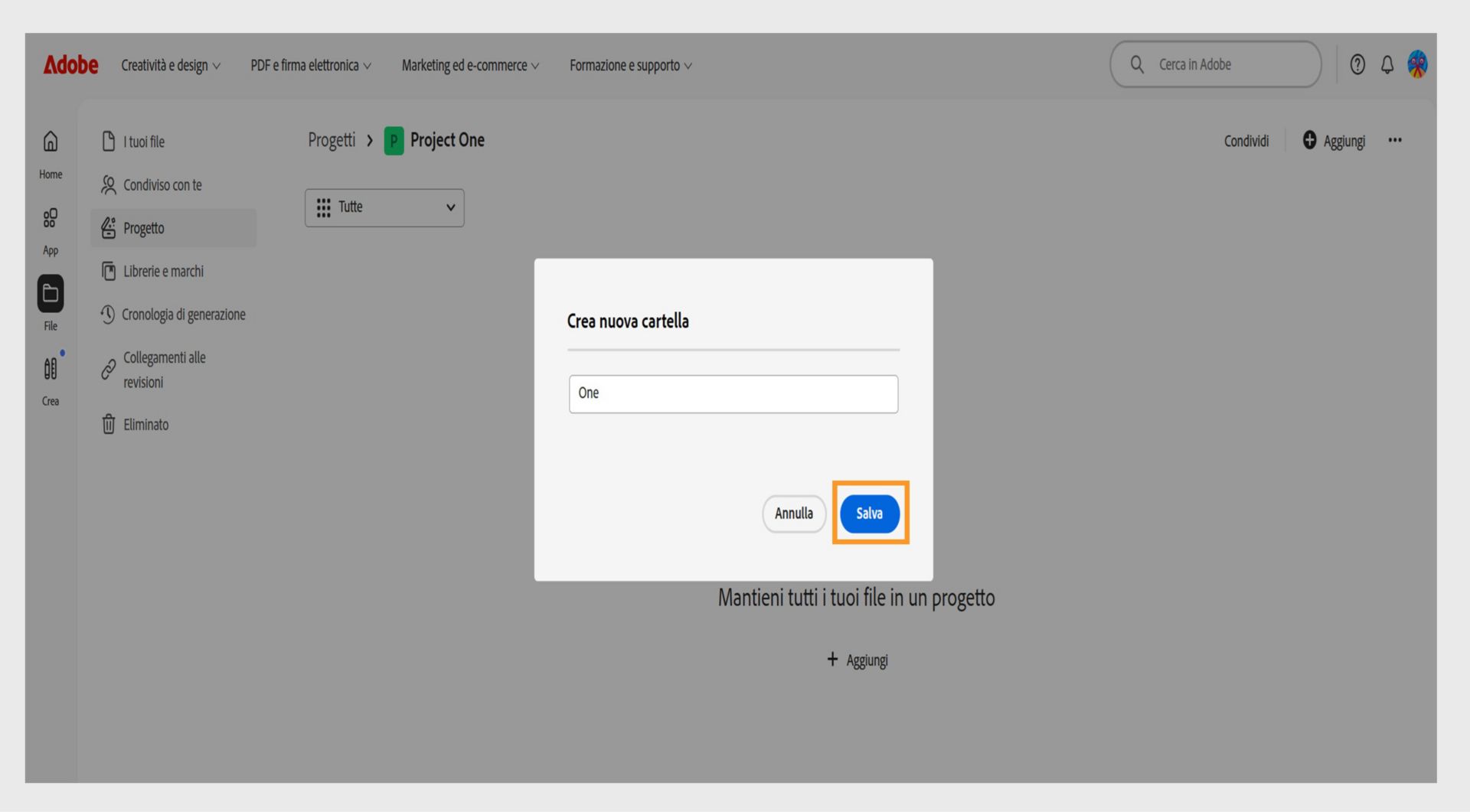Open the Tutte view filter dropdown
This screenshot has width=1470, height=812.
click(x=384, y=207)
